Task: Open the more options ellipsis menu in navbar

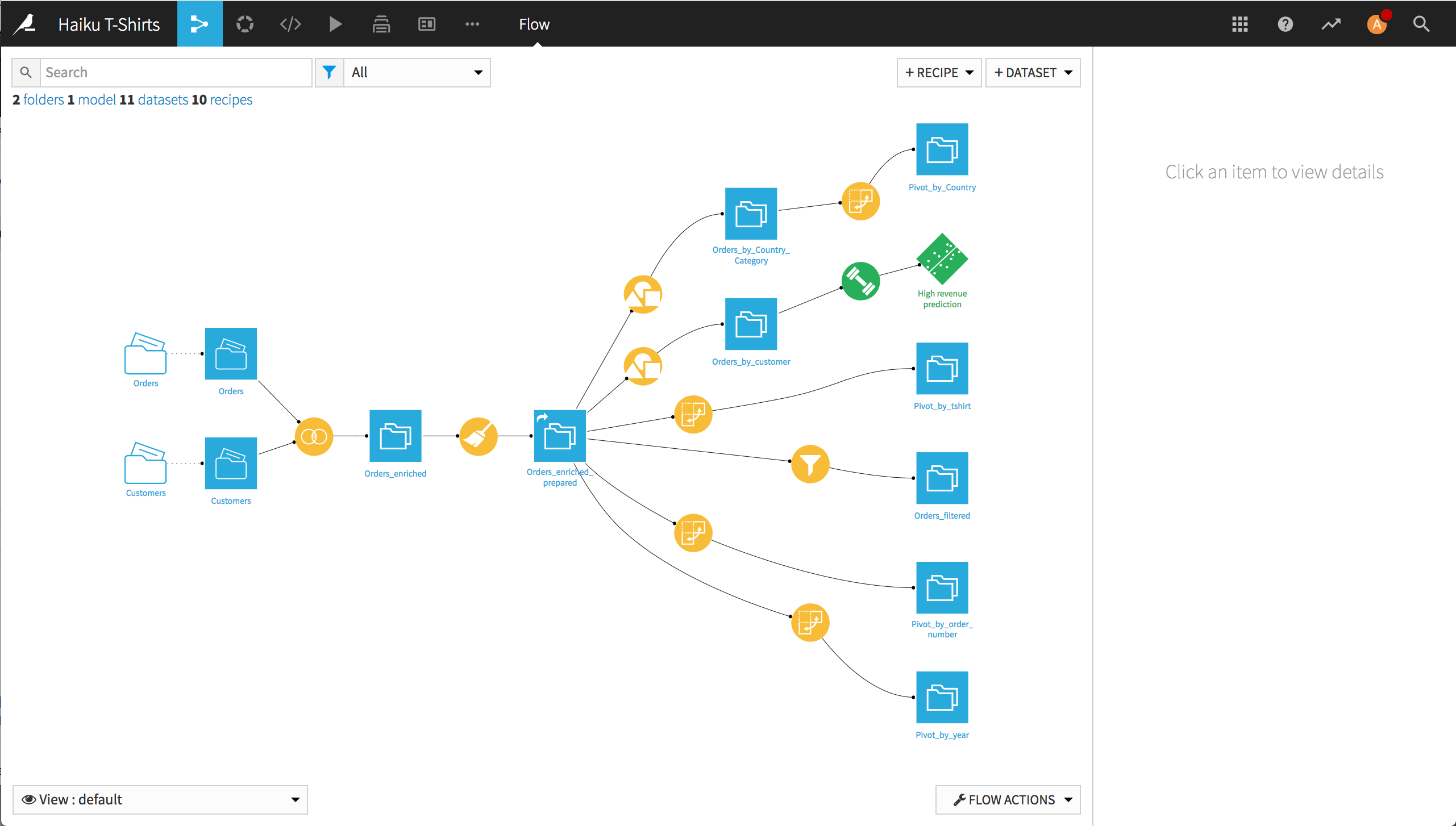Action: click(472, 24)
